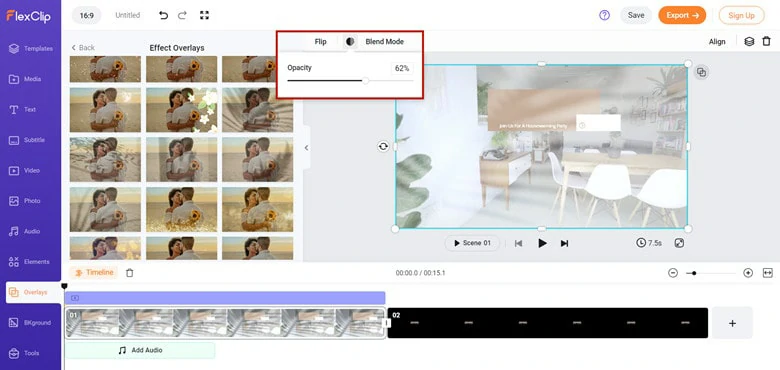Click the Opacity slider track
Viewport: 780px width, 370px height.
click(350, 81)
